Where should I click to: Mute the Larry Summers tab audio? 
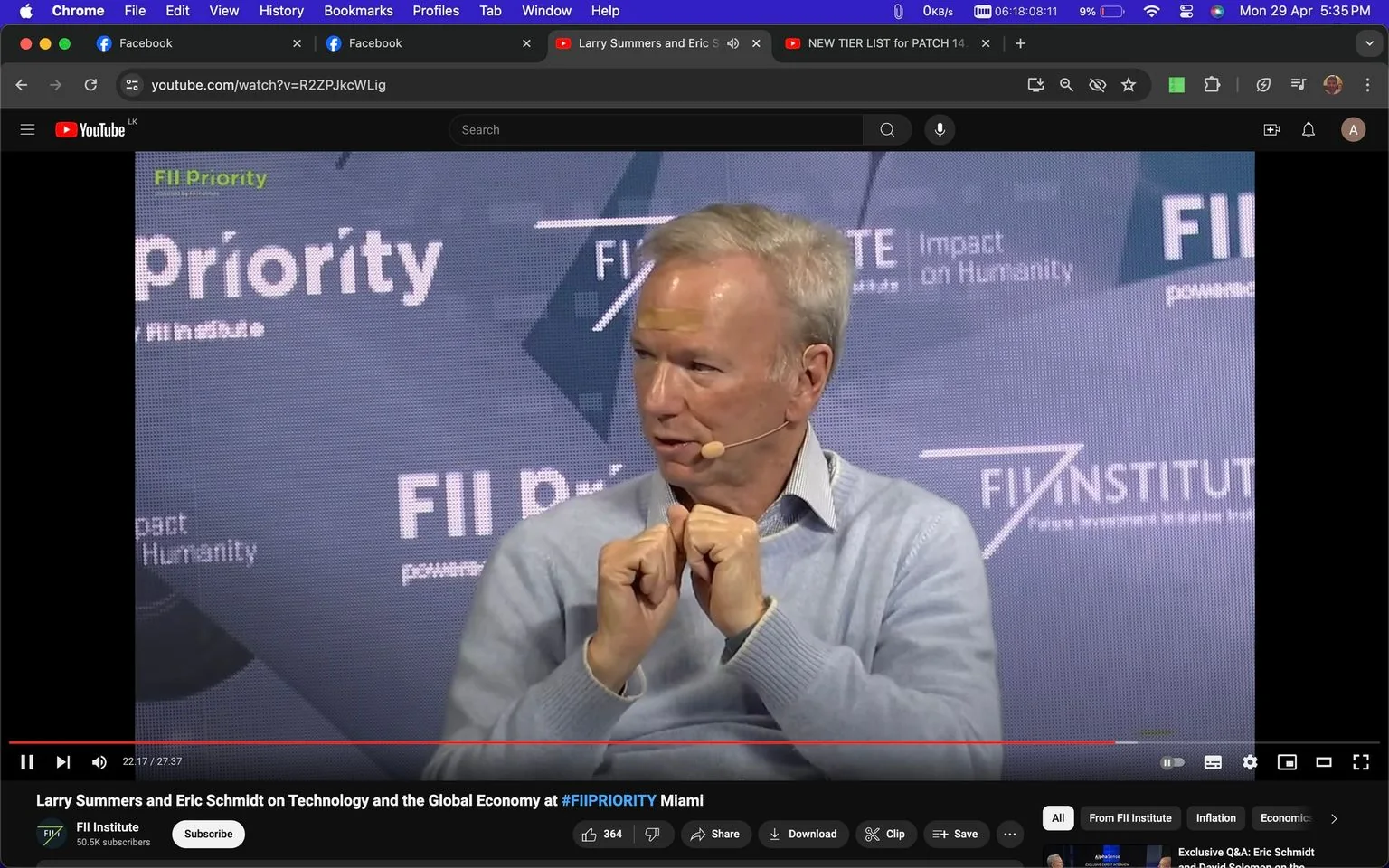coord(732,43)
